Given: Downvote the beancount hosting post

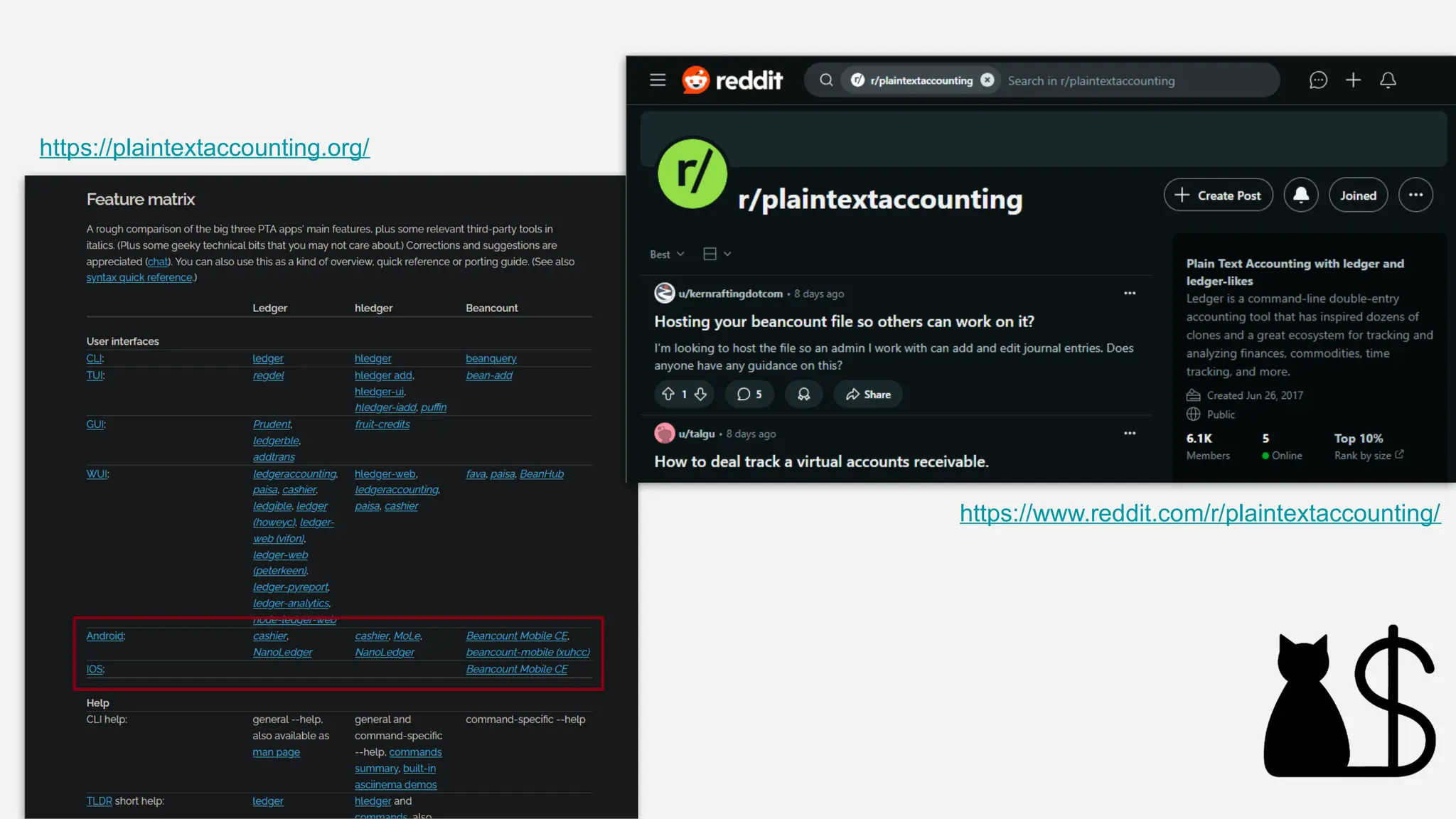Looking at the screenshot, I should click(700, 394).
